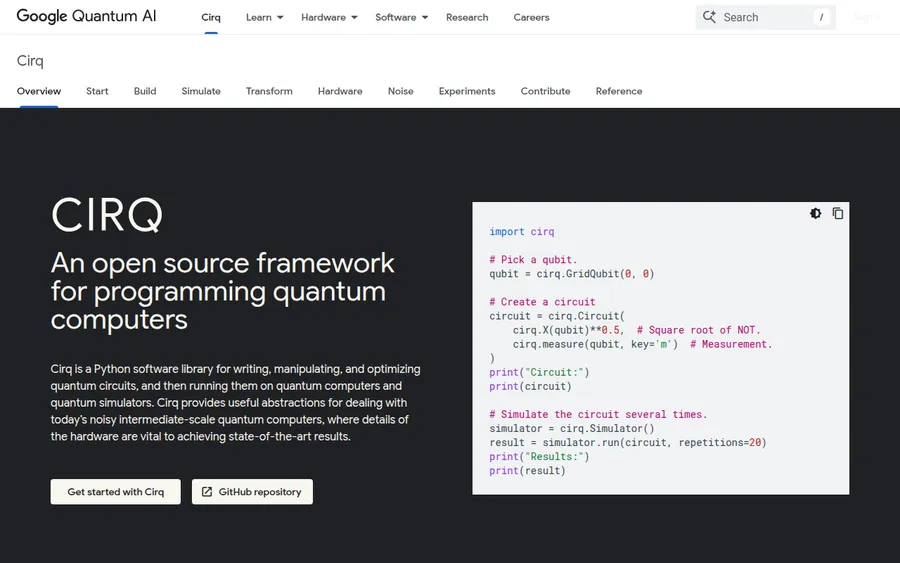The image size is (900, 563).
Task: Click the "import cirq" code line
Action: [x=522, y=232]
